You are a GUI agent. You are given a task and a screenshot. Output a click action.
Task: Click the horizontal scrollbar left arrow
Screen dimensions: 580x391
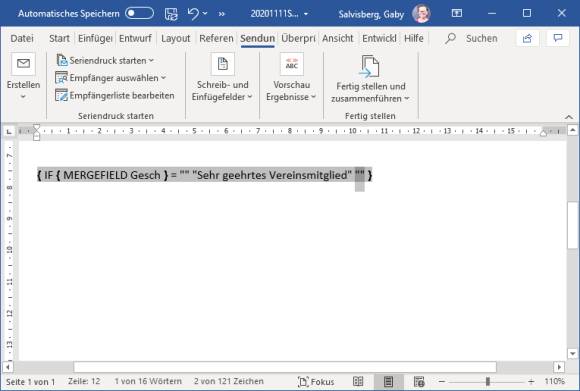(x=8, y=367)
